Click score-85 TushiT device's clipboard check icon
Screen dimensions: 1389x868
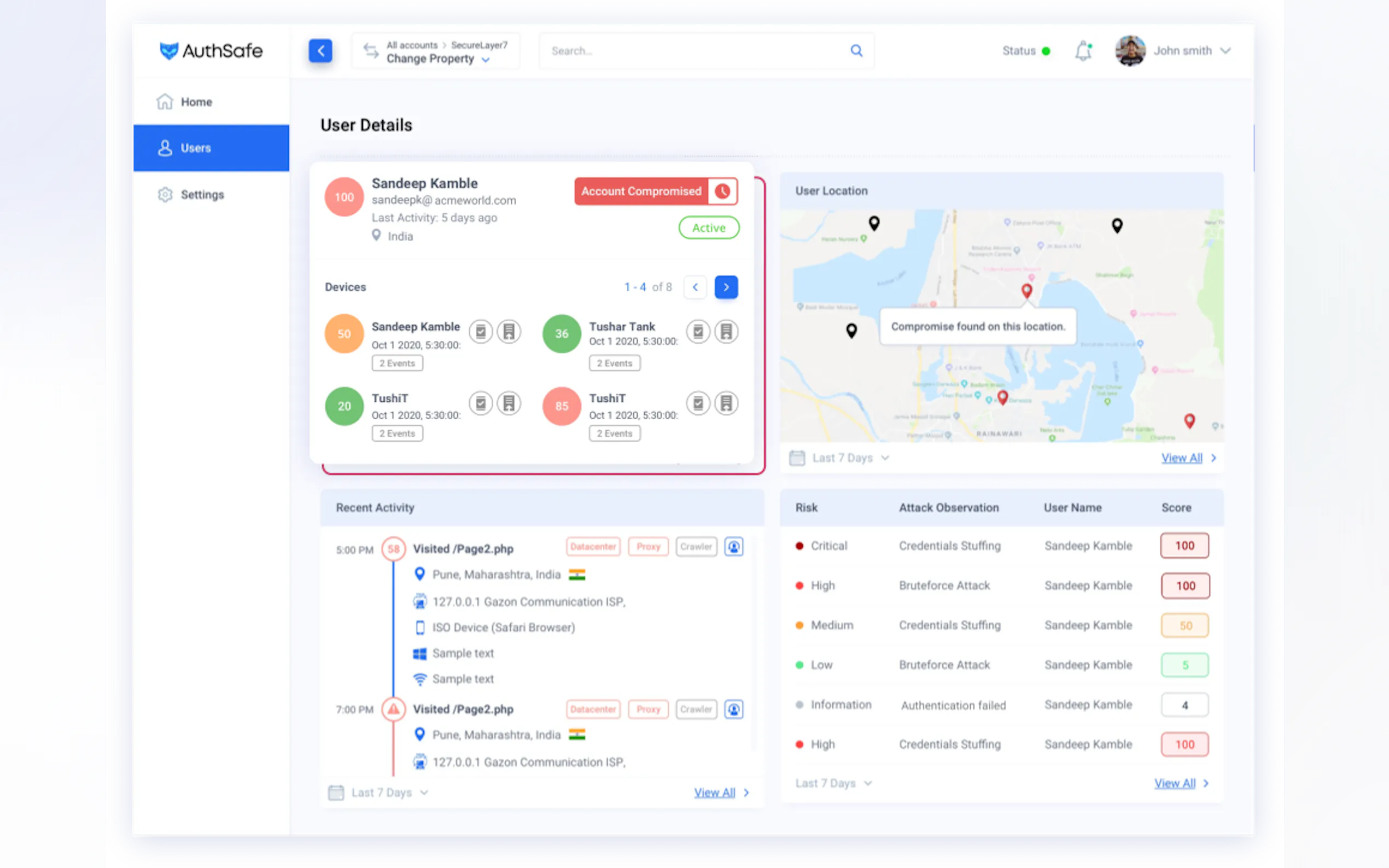coord(698,403)
